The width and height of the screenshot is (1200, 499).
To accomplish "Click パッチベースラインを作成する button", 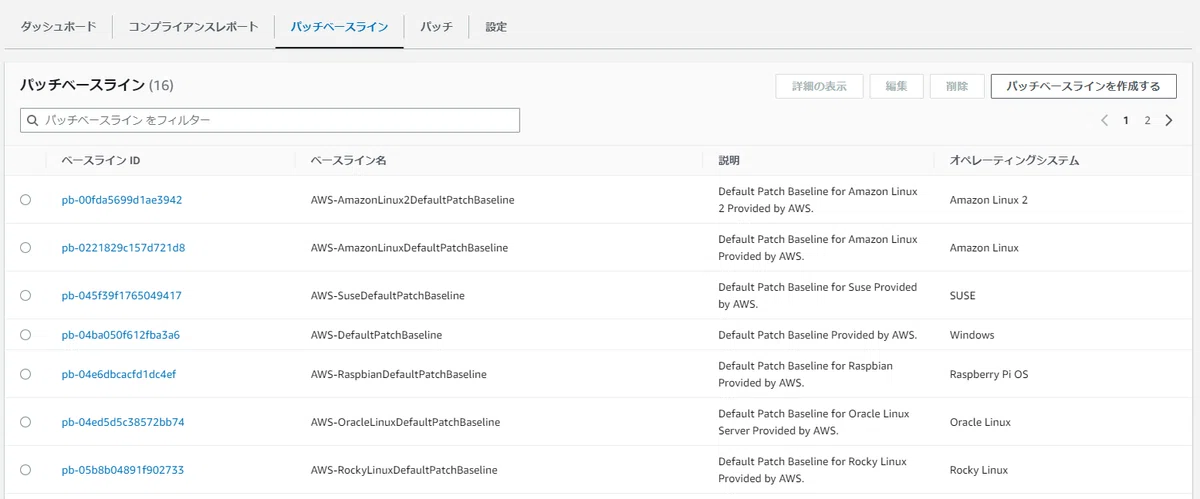I will click(1083, 86).
